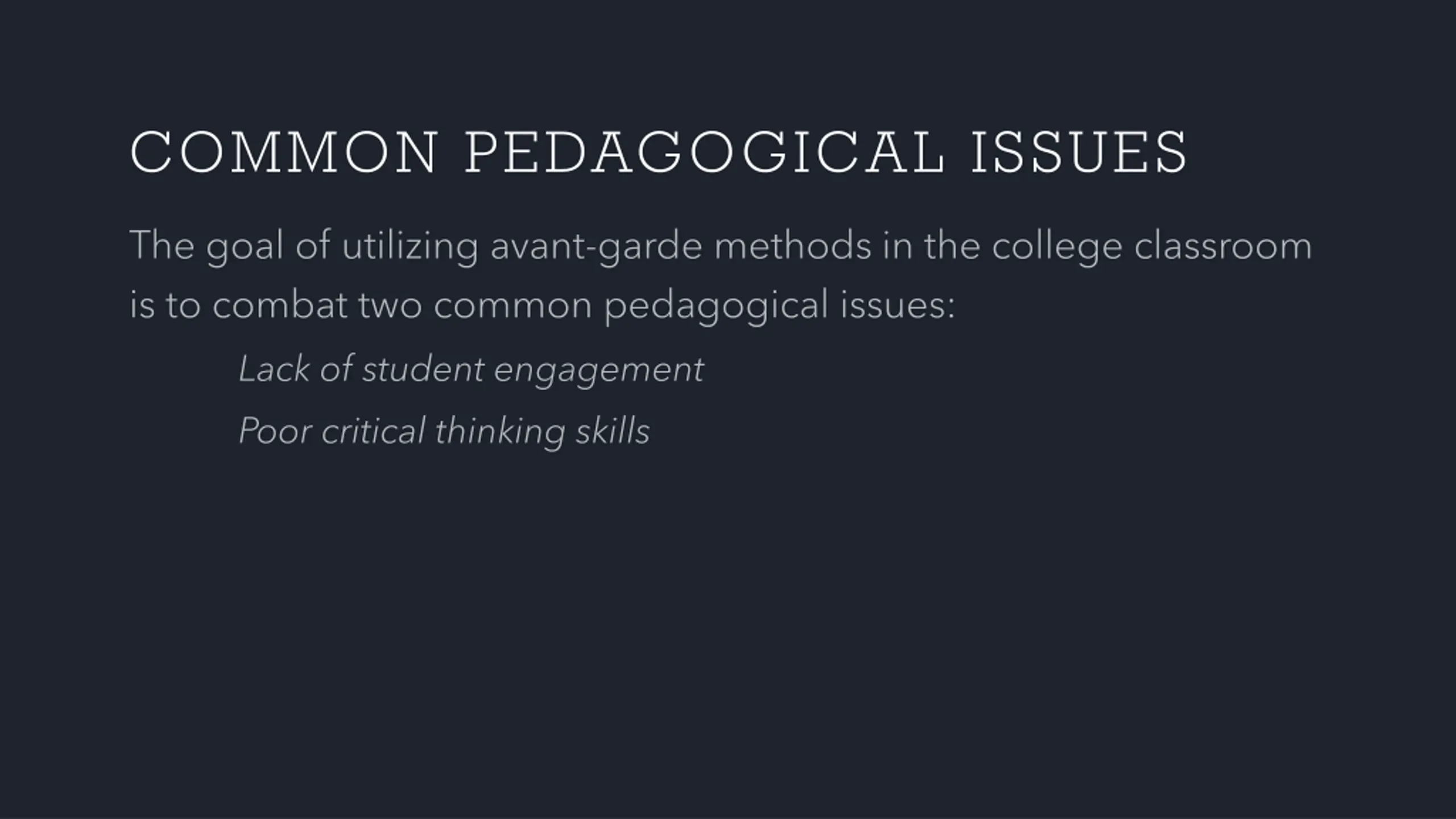Click "ISSUES" at the end of the title

(x=1079, y=152)
